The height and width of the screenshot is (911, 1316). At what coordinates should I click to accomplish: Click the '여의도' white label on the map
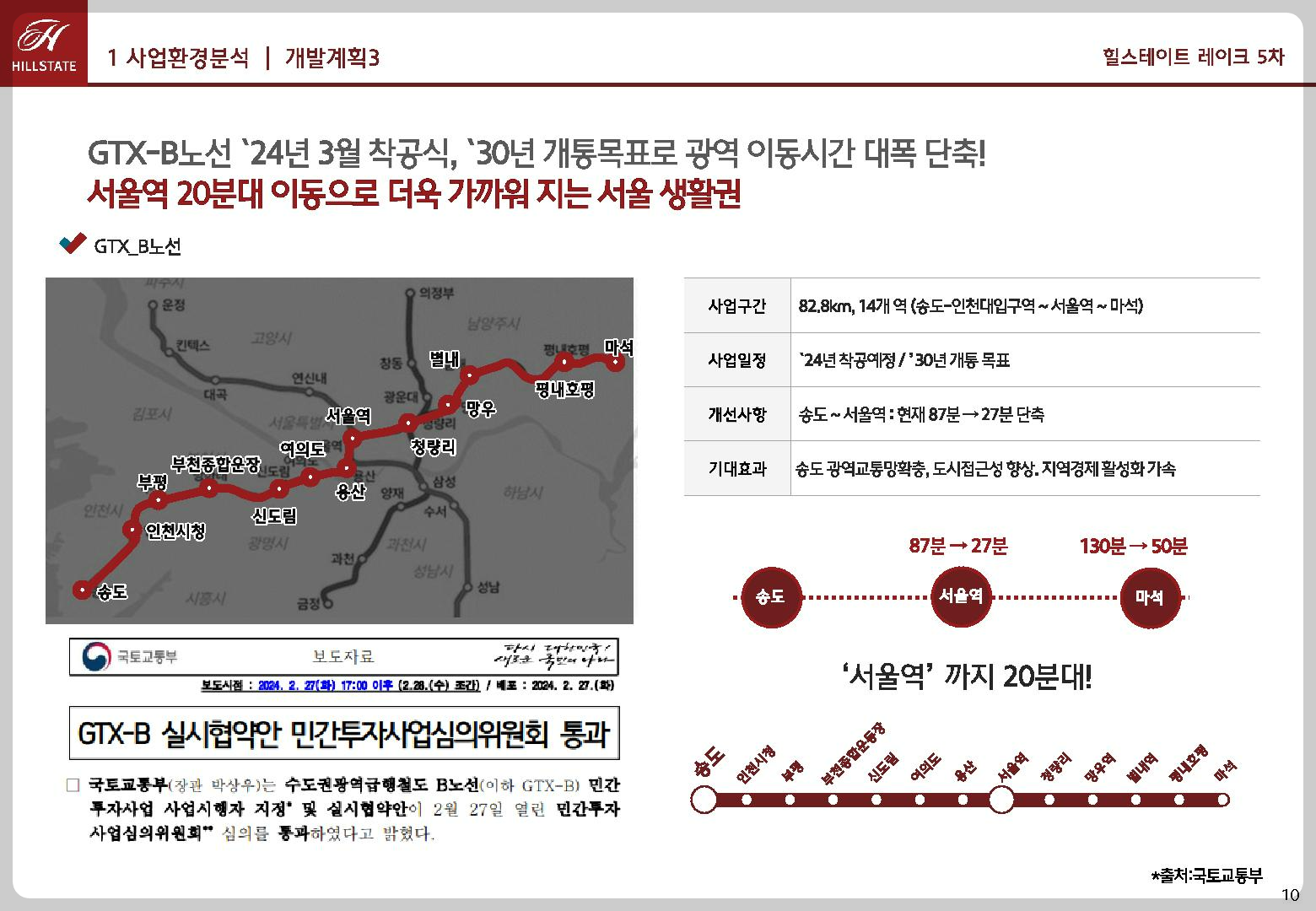302,449
